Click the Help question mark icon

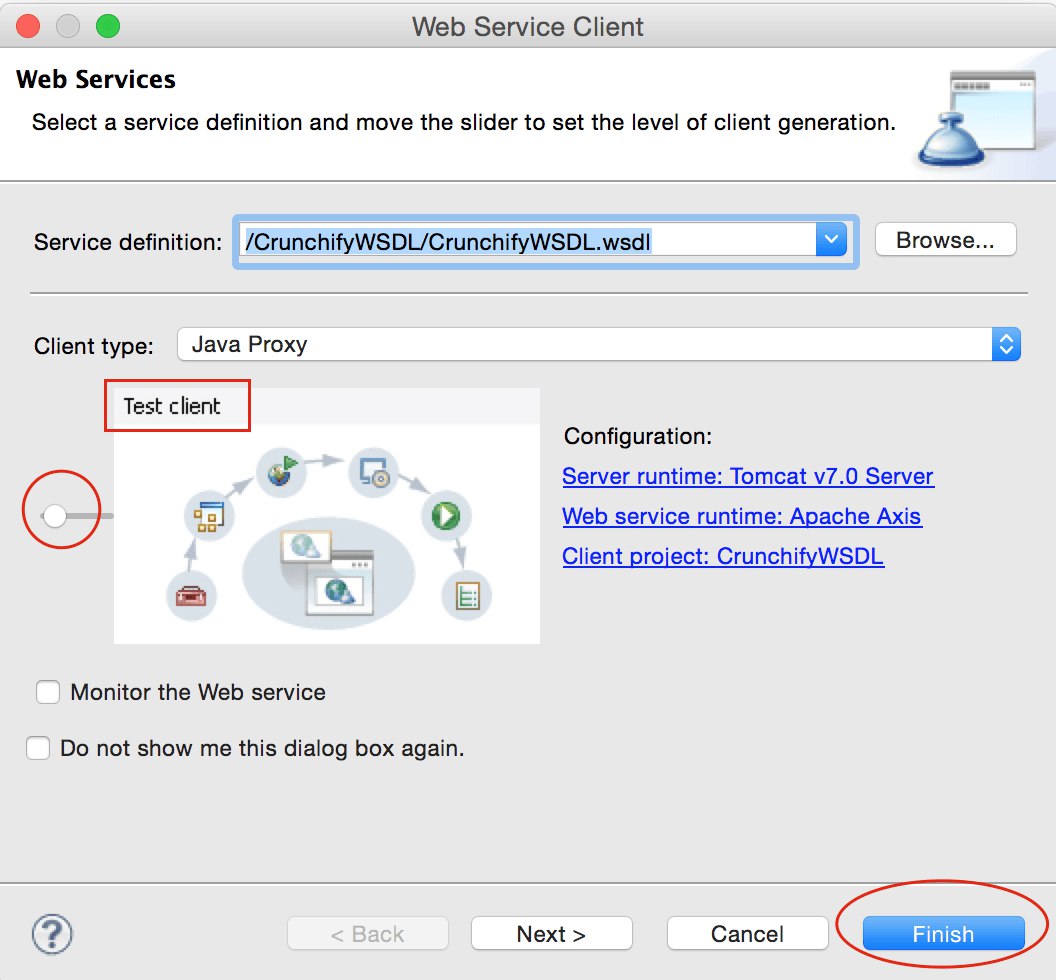pos(52,934)
